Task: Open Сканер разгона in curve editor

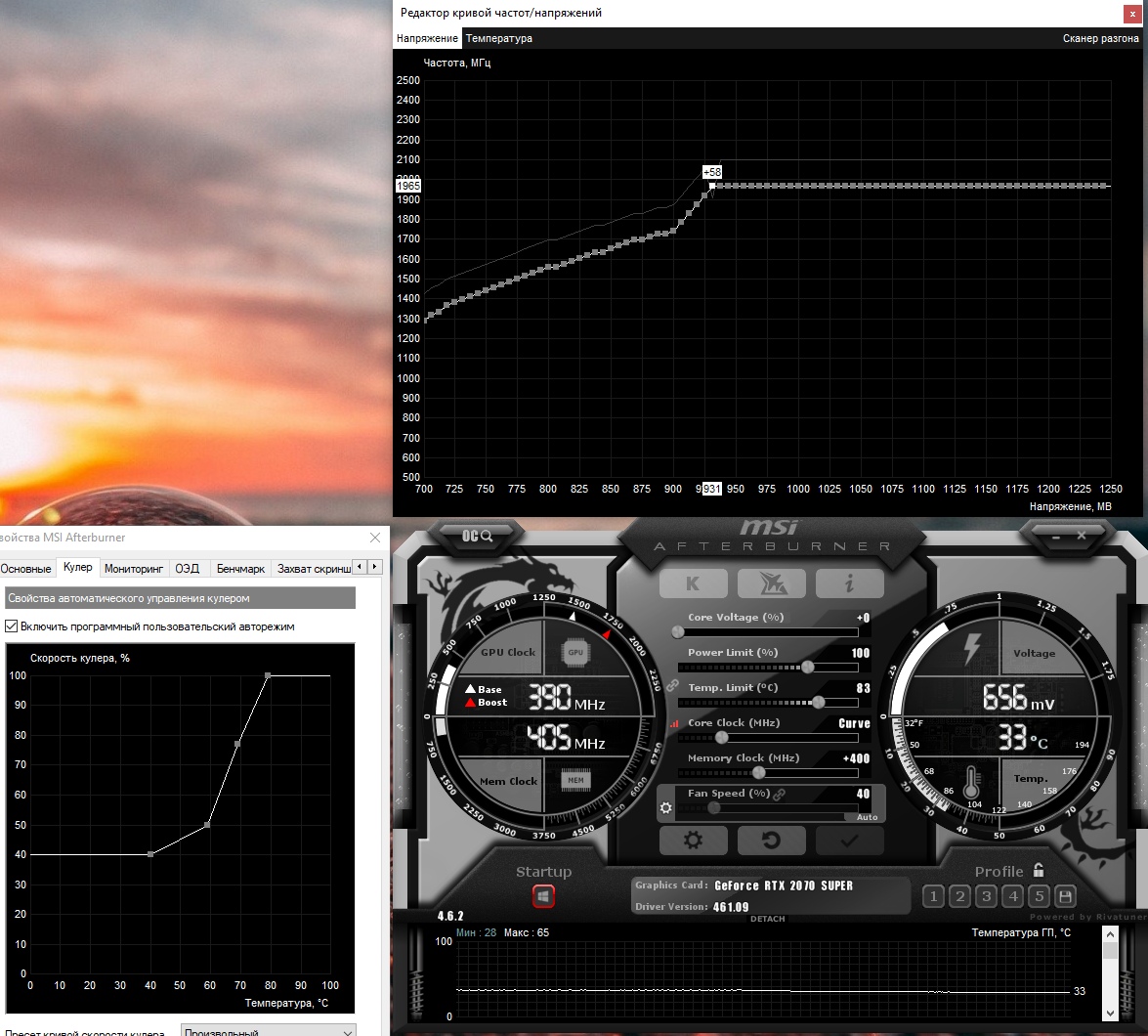Action: pyautogui.click(x=1100, y=38)
